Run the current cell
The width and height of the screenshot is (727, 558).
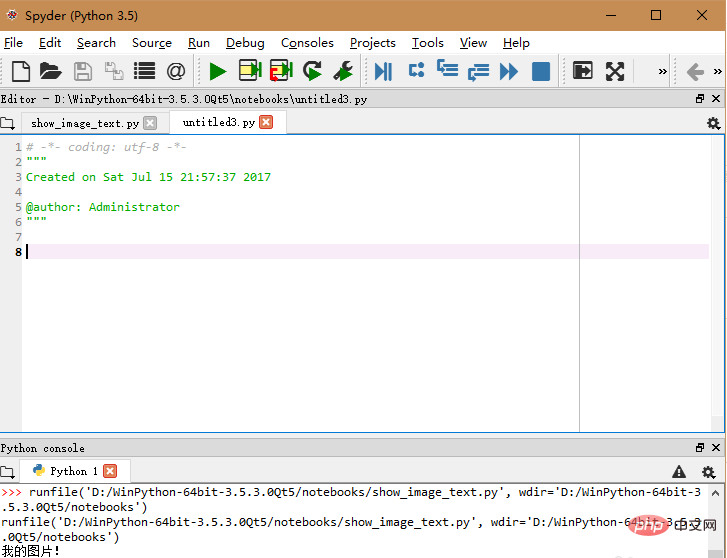pyautogui.click(x=250, y=71)
